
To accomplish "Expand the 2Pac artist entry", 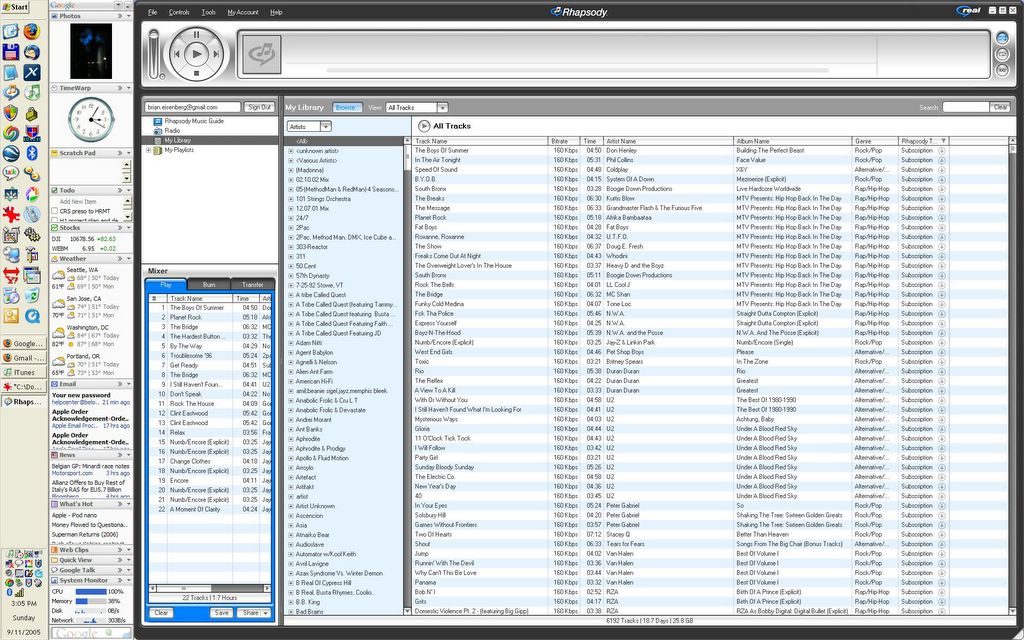I will click(291, 228).
